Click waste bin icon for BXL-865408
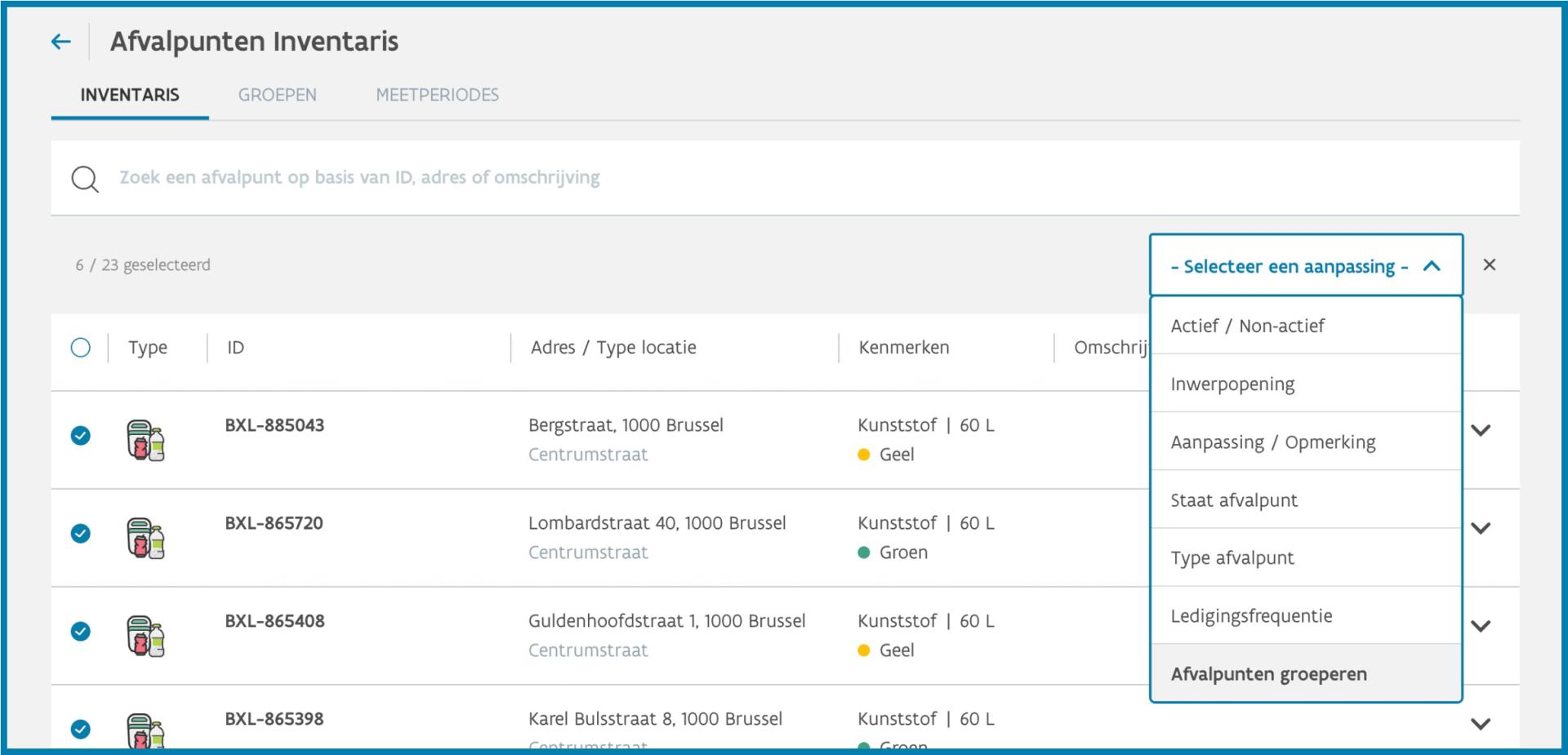This screenshot has height=755, width=1568. pyautogui.click(x=145, y=637)
